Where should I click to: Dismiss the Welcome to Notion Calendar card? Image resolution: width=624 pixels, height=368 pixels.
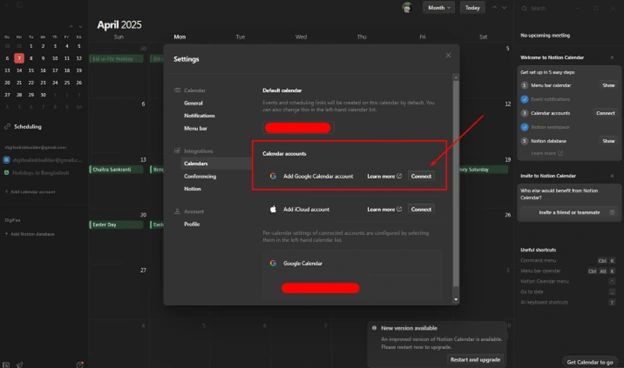612,58
